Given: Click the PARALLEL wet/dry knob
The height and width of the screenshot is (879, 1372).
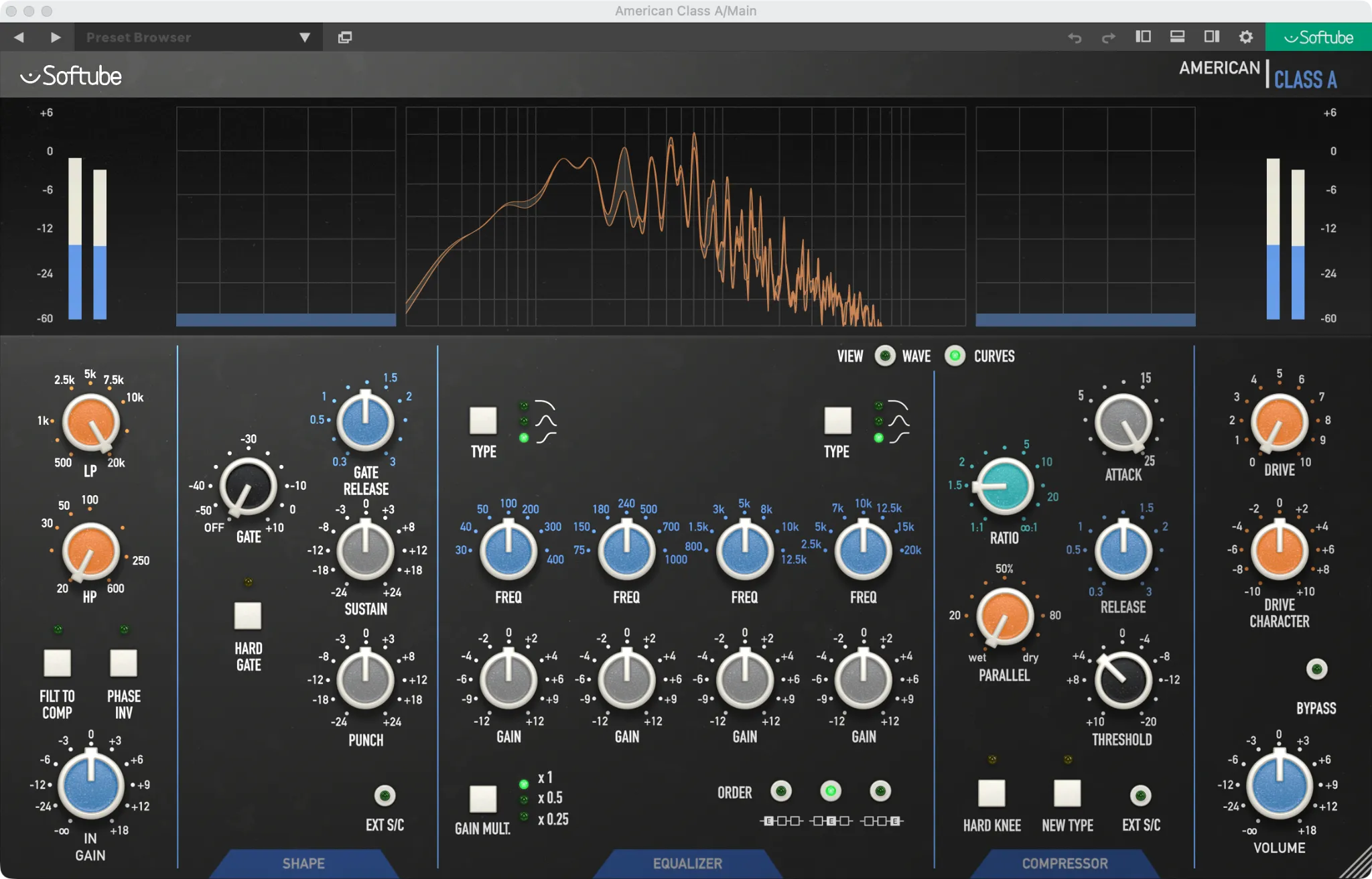Looking at the screenshot, I should pyautogui.click(x=1004, y=616).
